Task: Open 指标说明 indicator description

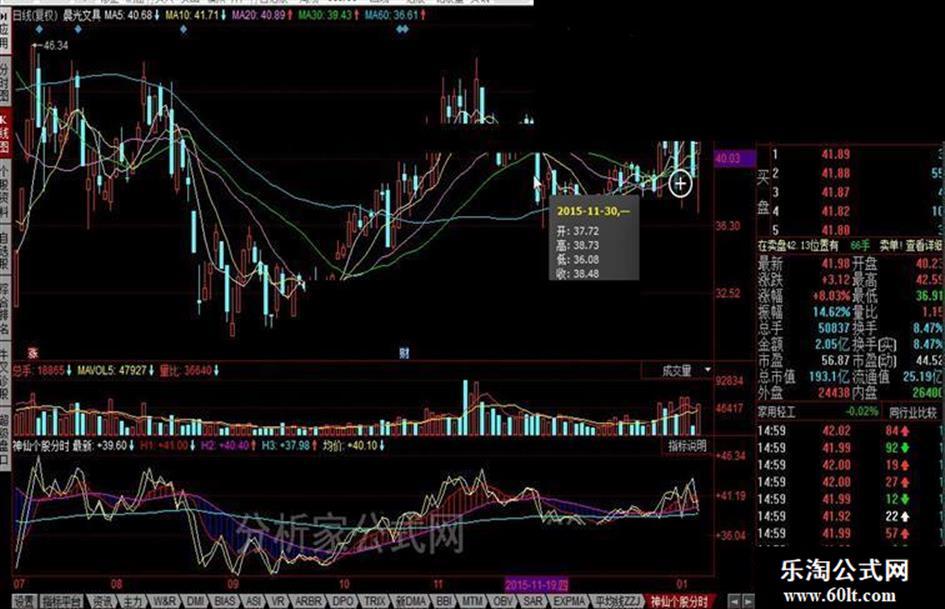Action: 688,446
